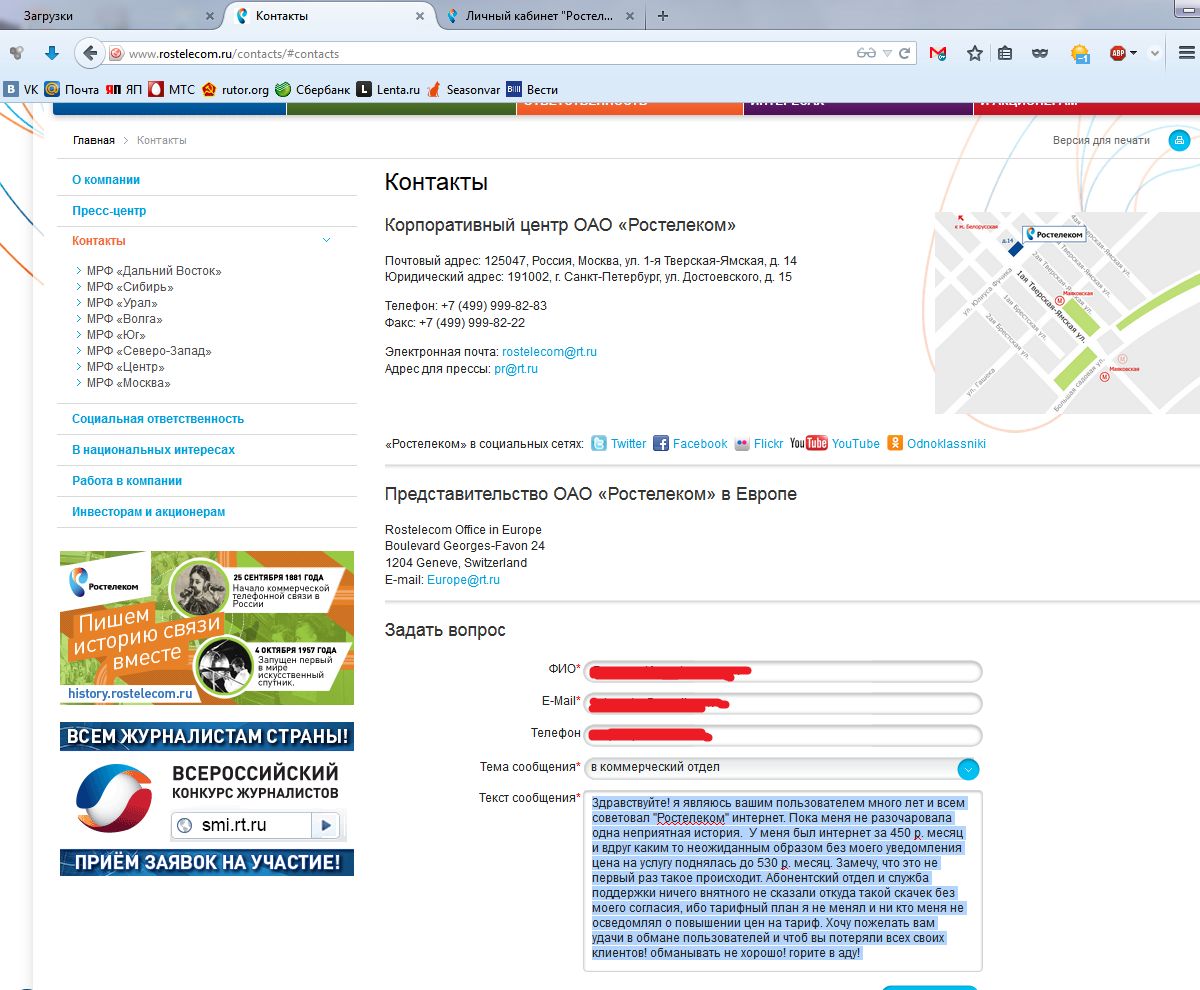Click the Twitter bird icon
1200x990 pixels.
coord(599,444)
